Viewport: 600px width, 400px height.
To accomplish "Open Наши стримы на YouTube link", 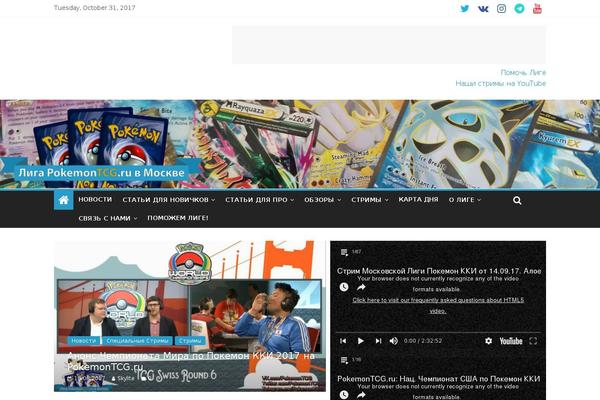I will click(501, 83).
